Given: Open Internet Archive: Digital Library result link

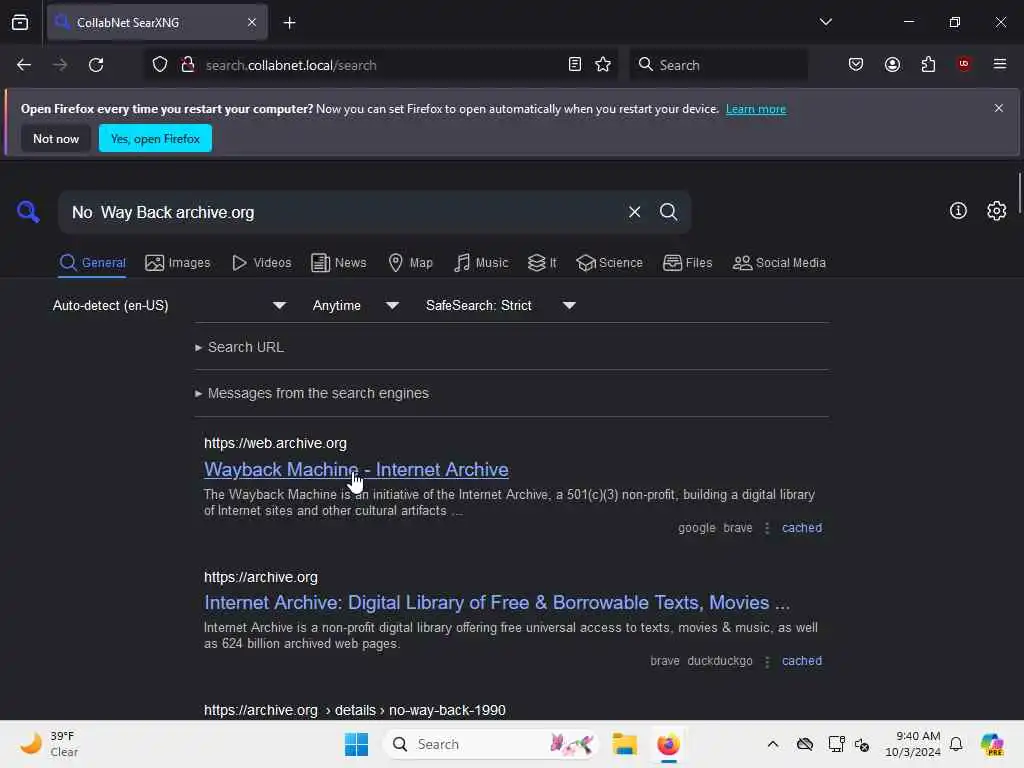Looking at the screenshot, I should click(497, 602).
